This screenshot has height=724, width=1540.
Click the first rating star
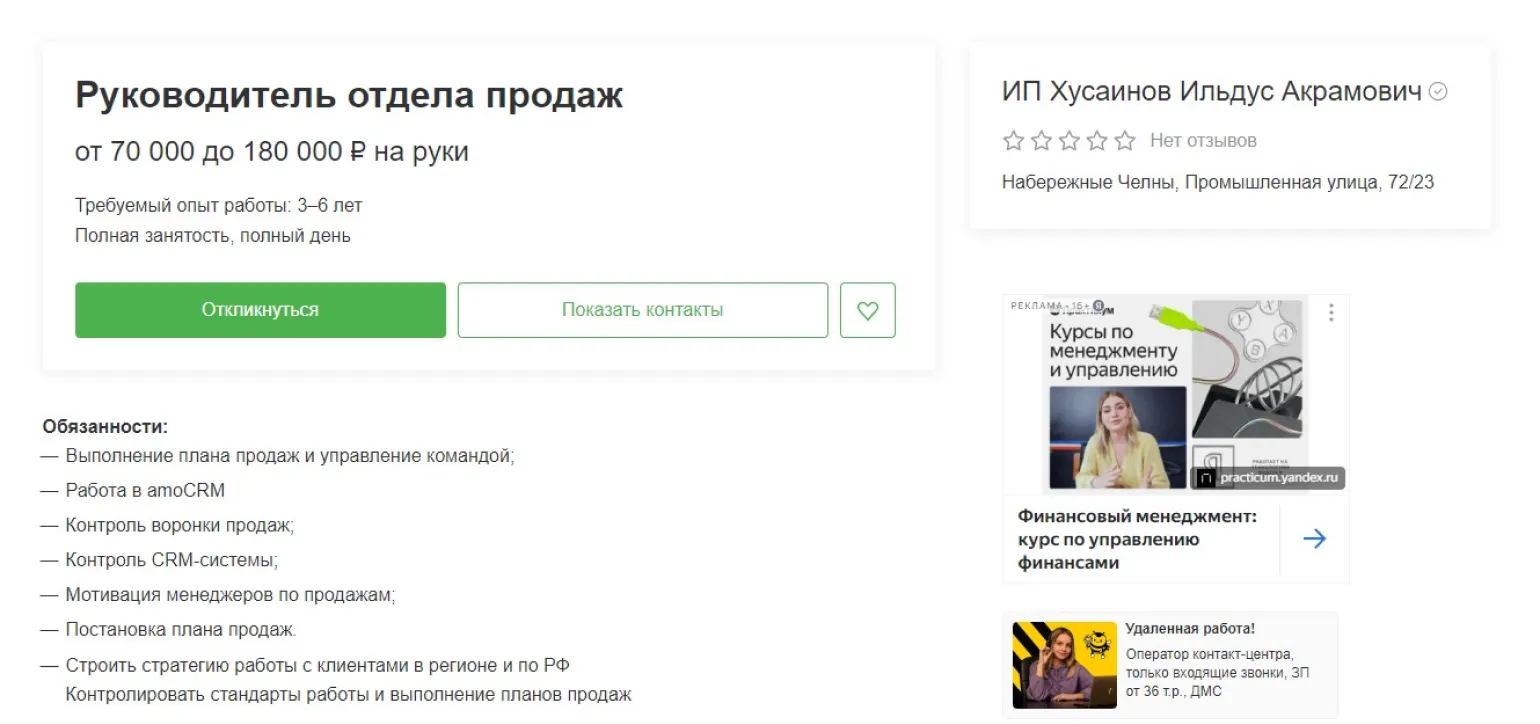pos(1013,141)
